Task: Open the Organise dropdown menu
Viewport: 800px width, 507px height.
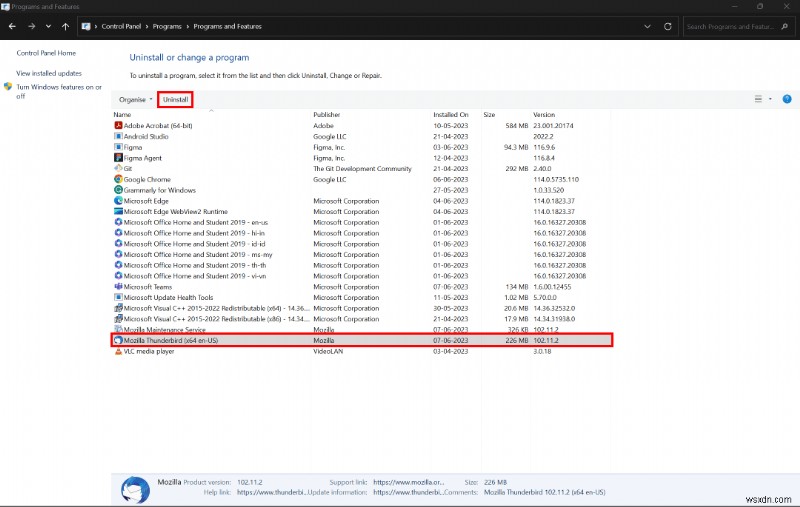Action: pos(136,99)
